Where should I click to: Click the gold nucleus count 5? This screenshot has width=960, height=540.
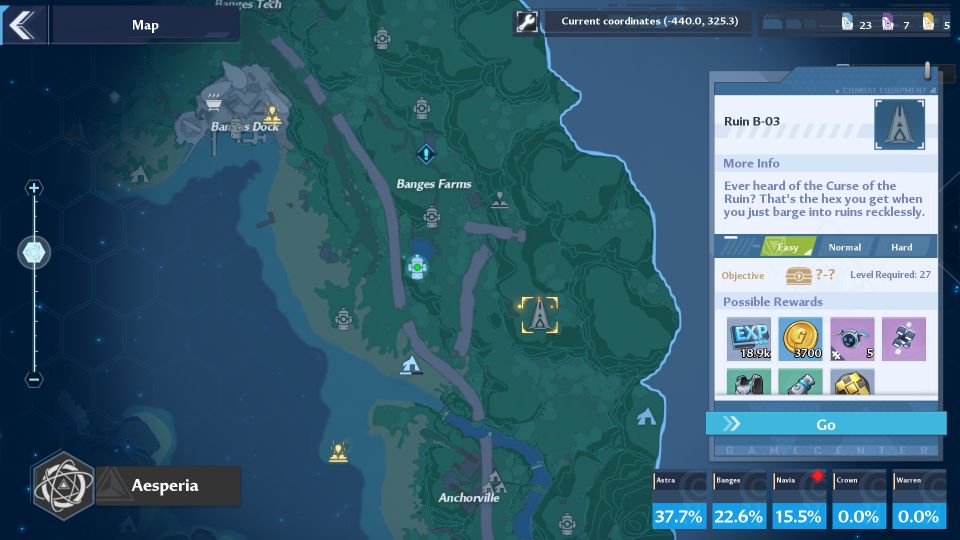(937, 23)
